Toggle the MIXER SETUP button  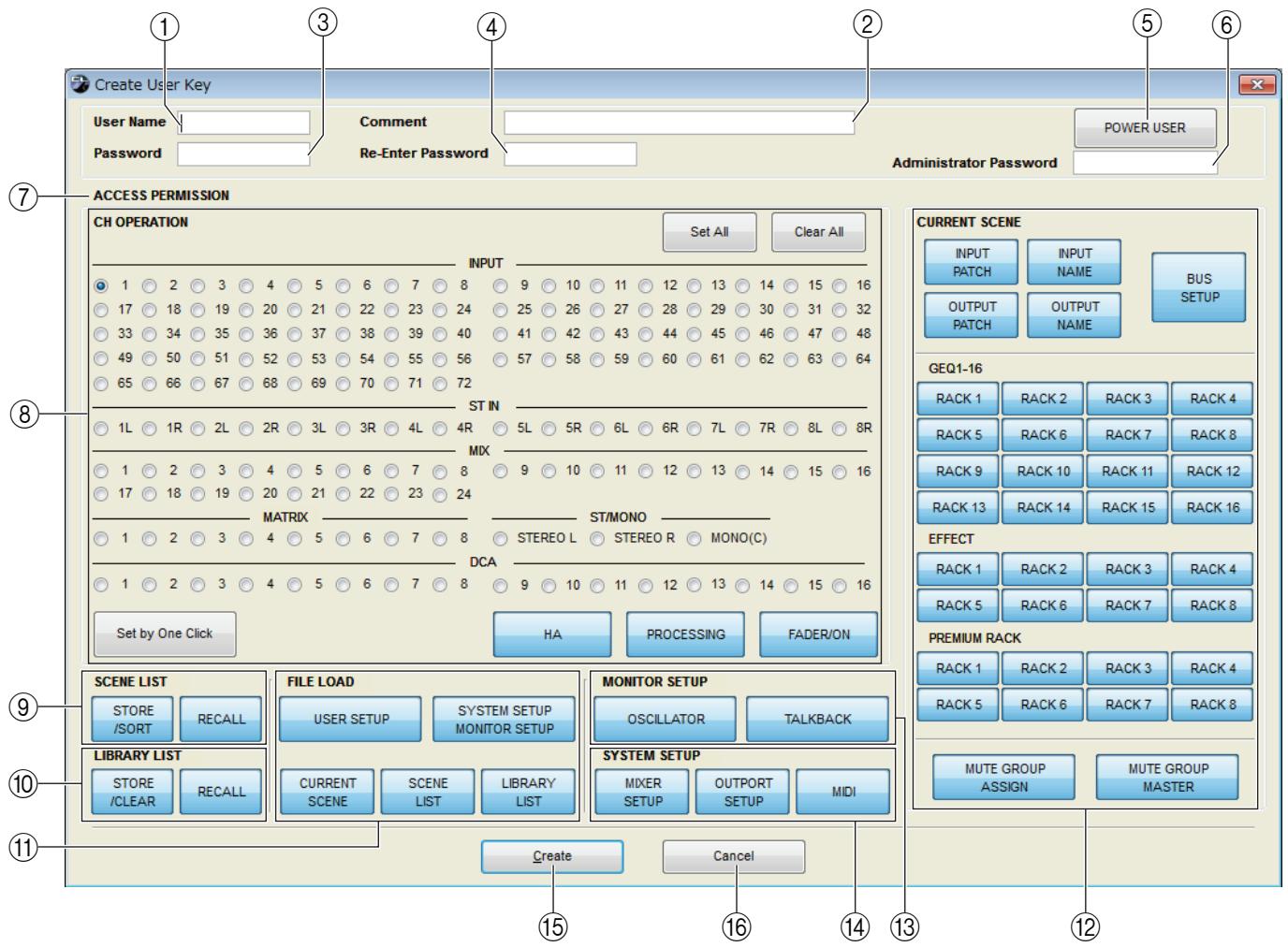643,792
